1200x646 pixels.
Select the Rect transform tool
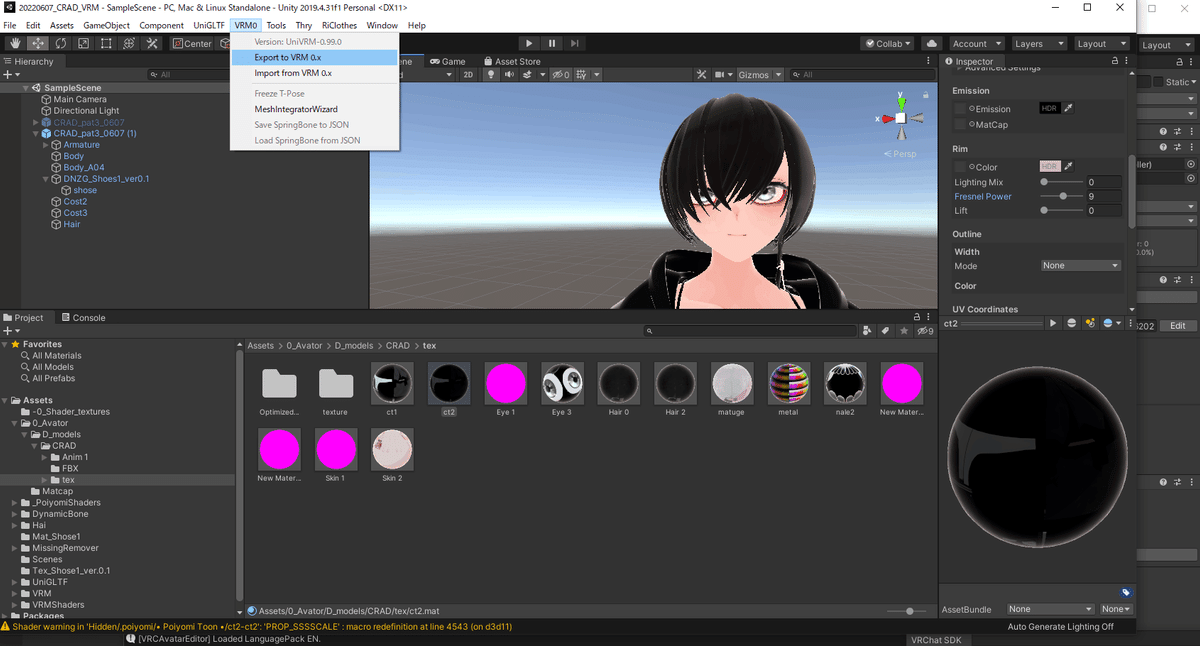pyautogui.click(x=107, y=43)
